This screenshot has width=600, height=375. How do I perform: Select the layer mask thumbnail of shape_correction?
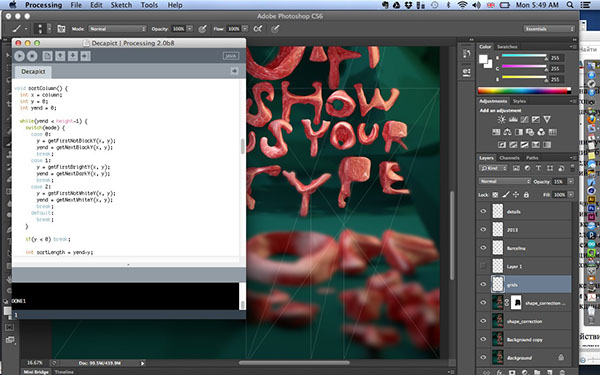pyautogui.click(x=517, y=302)
